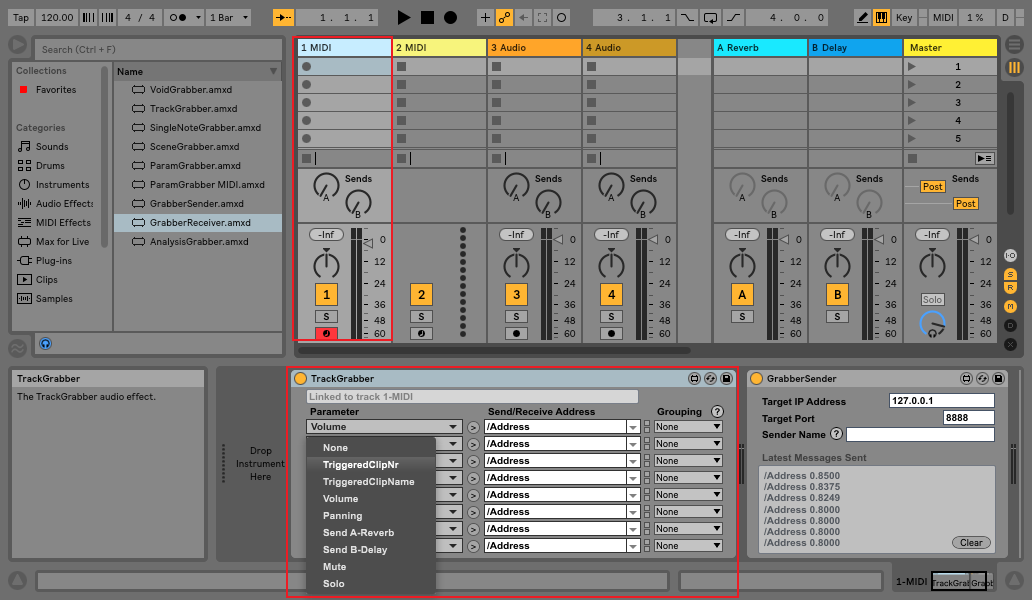
Task: Sort browser by Name column arrow
Action: pos(273,71)
